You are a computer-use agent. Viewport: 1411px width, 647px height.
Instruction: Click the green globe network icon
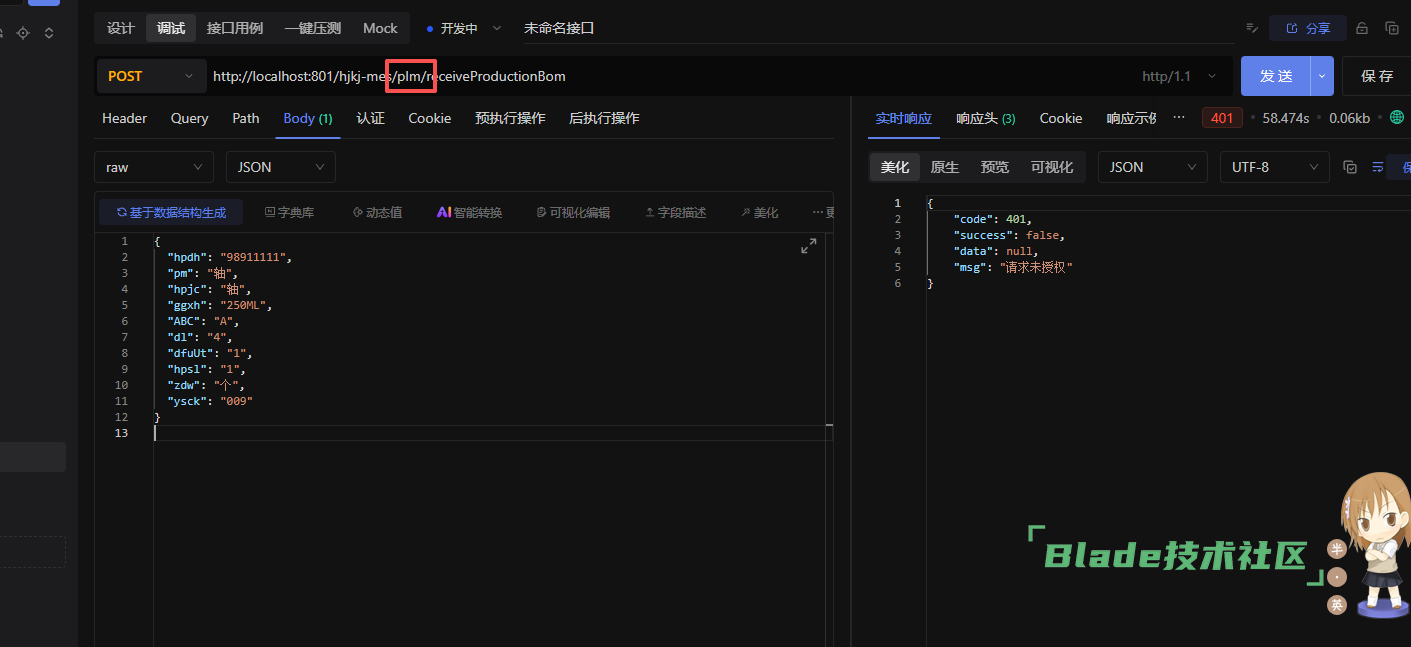[x=1397, y=118]
